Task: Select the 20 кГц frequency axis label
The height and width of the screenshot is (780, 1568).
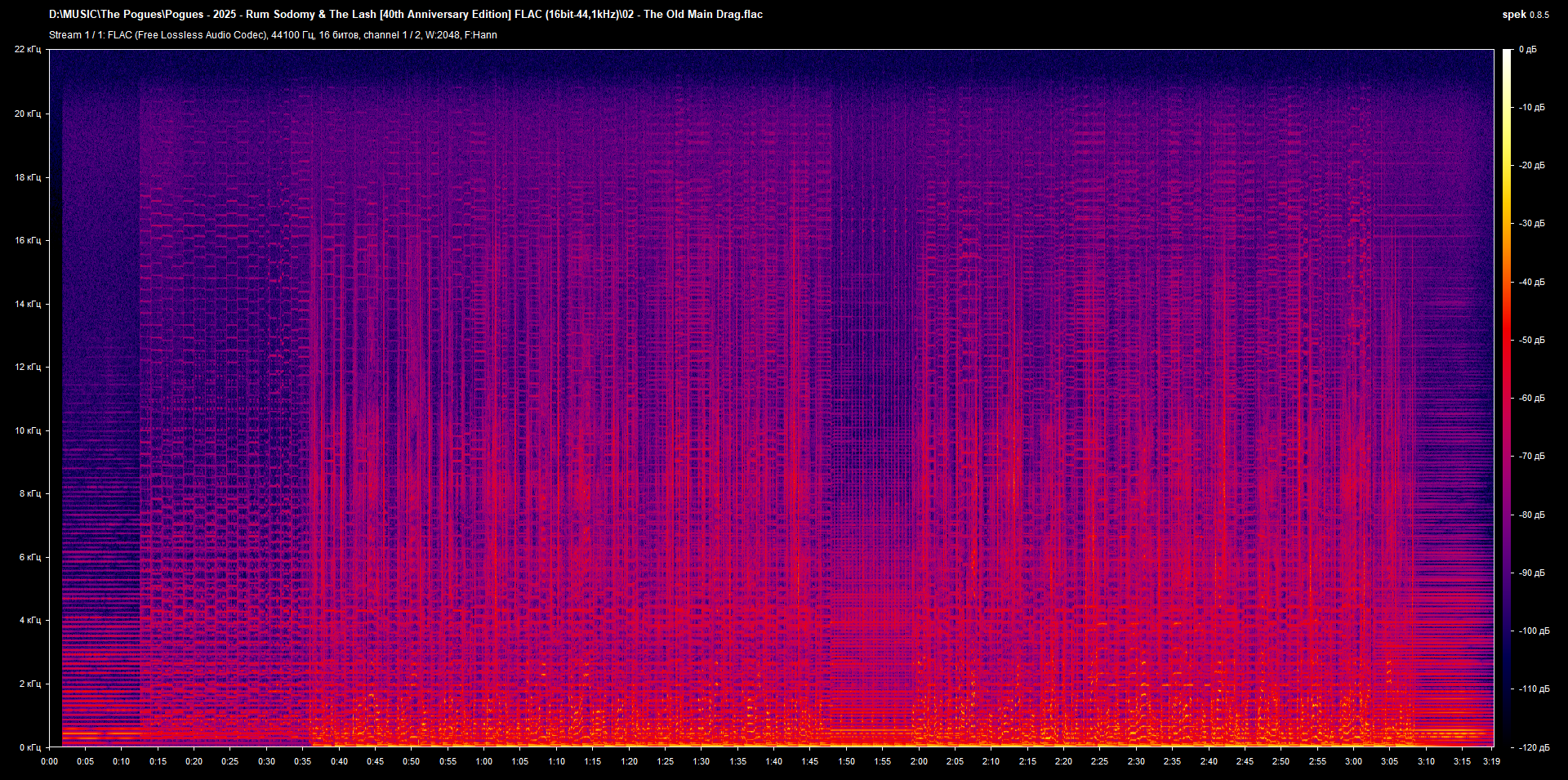Action: [x=28, y=114]
